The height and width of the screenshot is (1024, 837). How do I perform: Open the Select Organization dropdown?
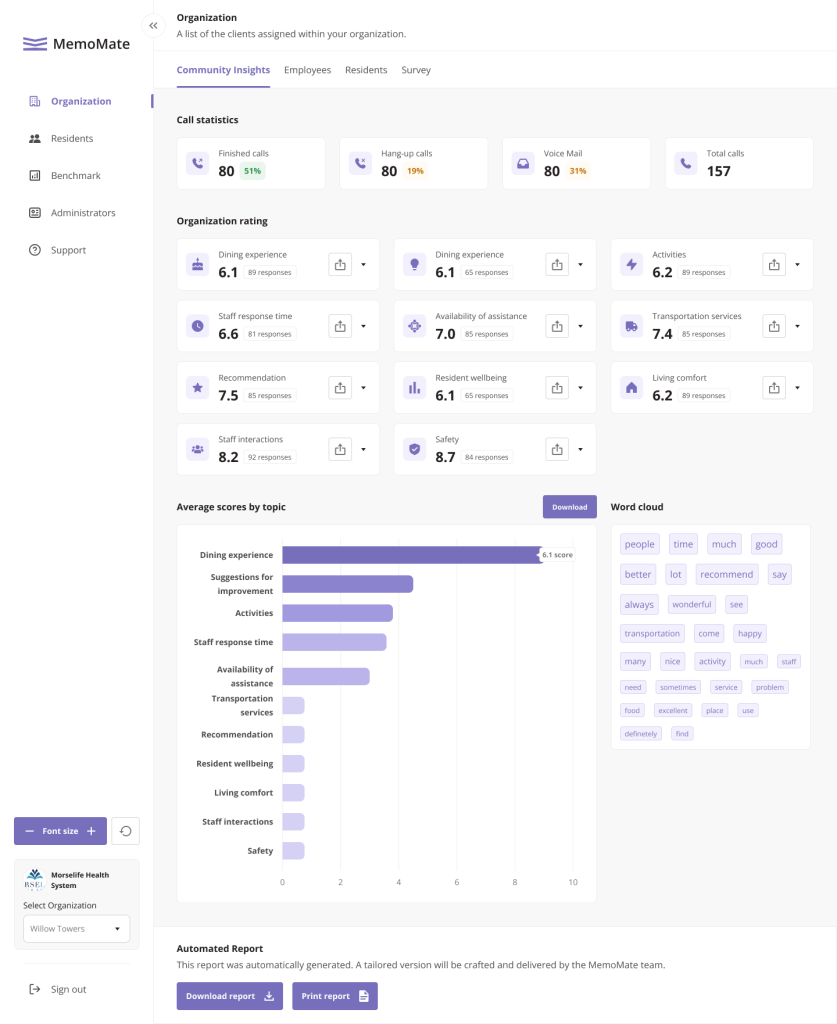tap(76, 929)
